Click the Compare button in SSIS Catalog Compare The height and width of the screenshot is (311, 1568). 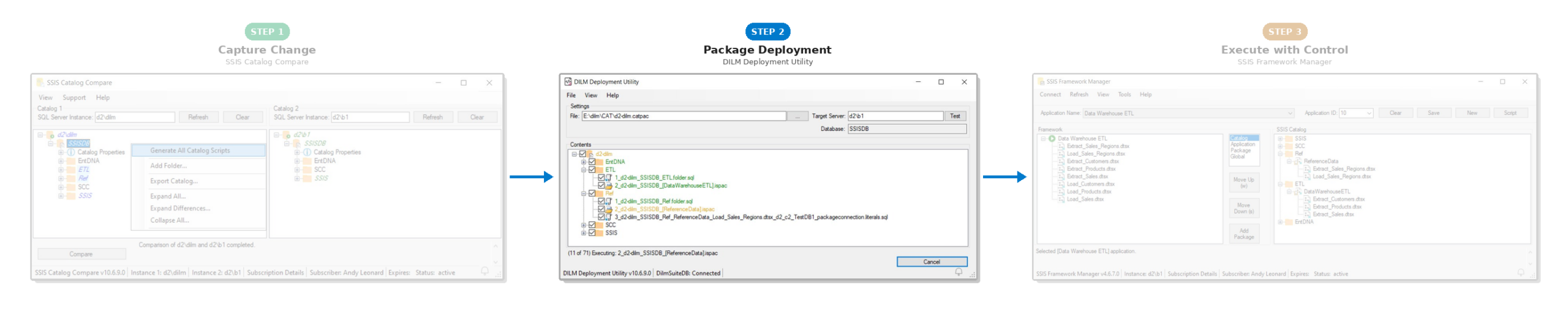[x=81, y=254]
